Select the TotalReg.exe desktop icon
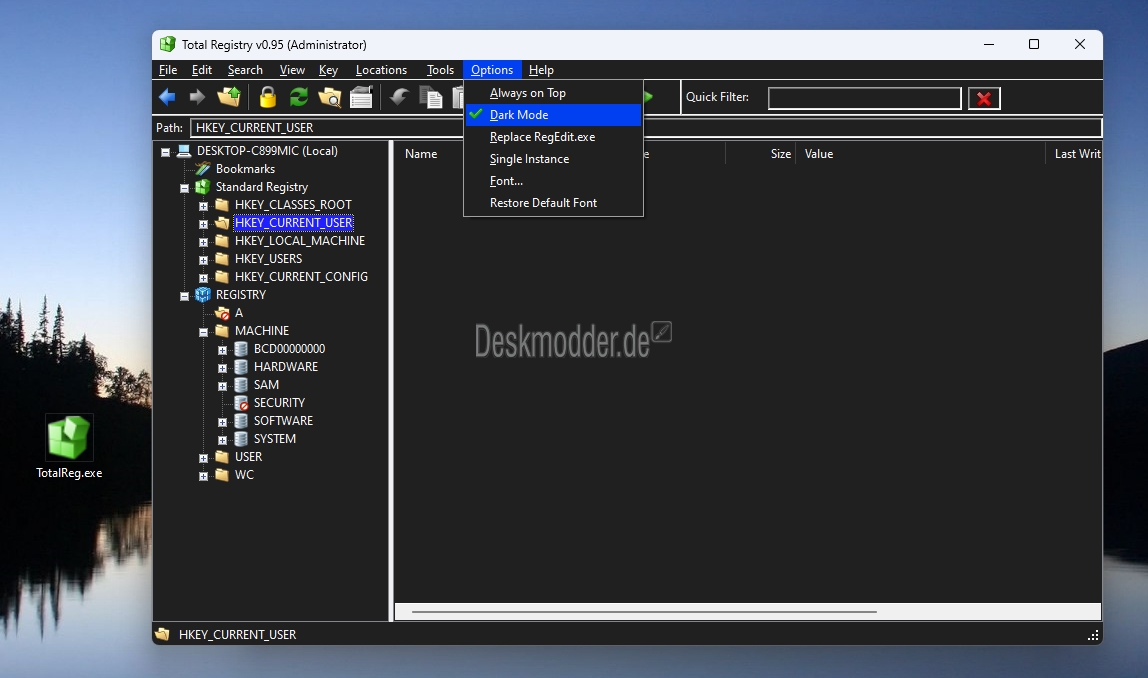 coord(69,437)
